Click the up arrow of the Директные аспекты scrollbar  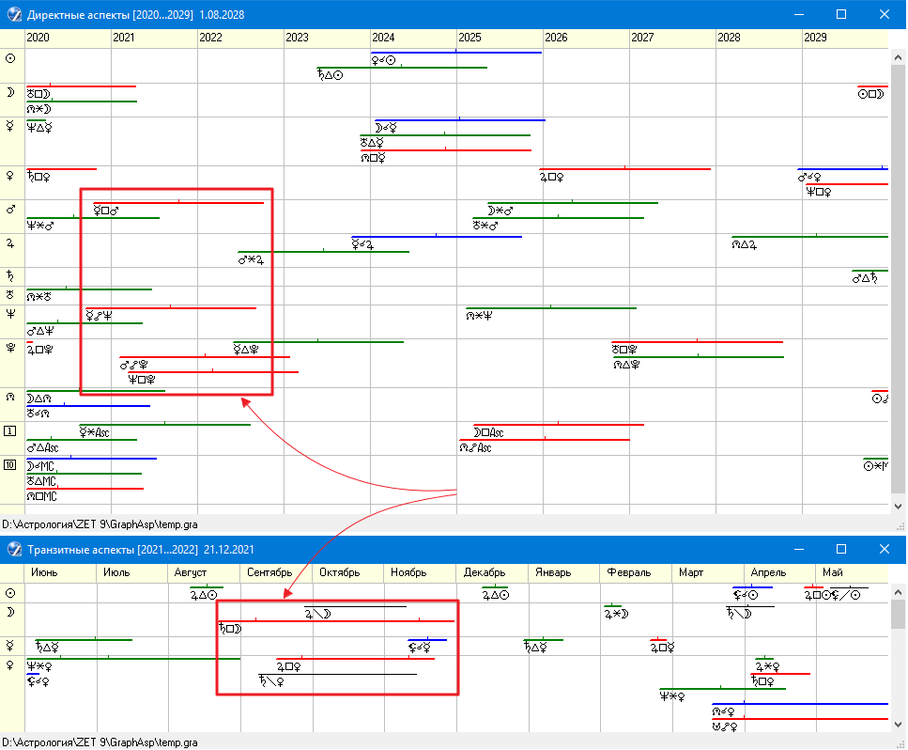pos(898,57)
